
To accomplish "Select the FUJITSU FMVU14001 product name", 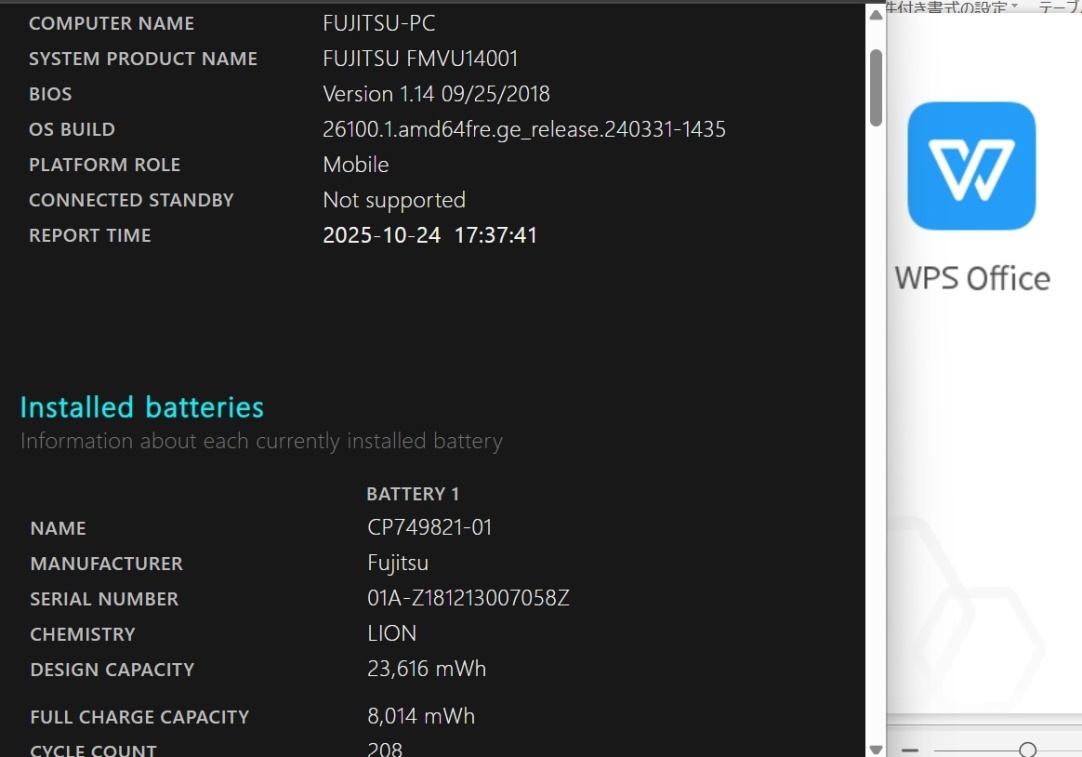I will 420,59.
